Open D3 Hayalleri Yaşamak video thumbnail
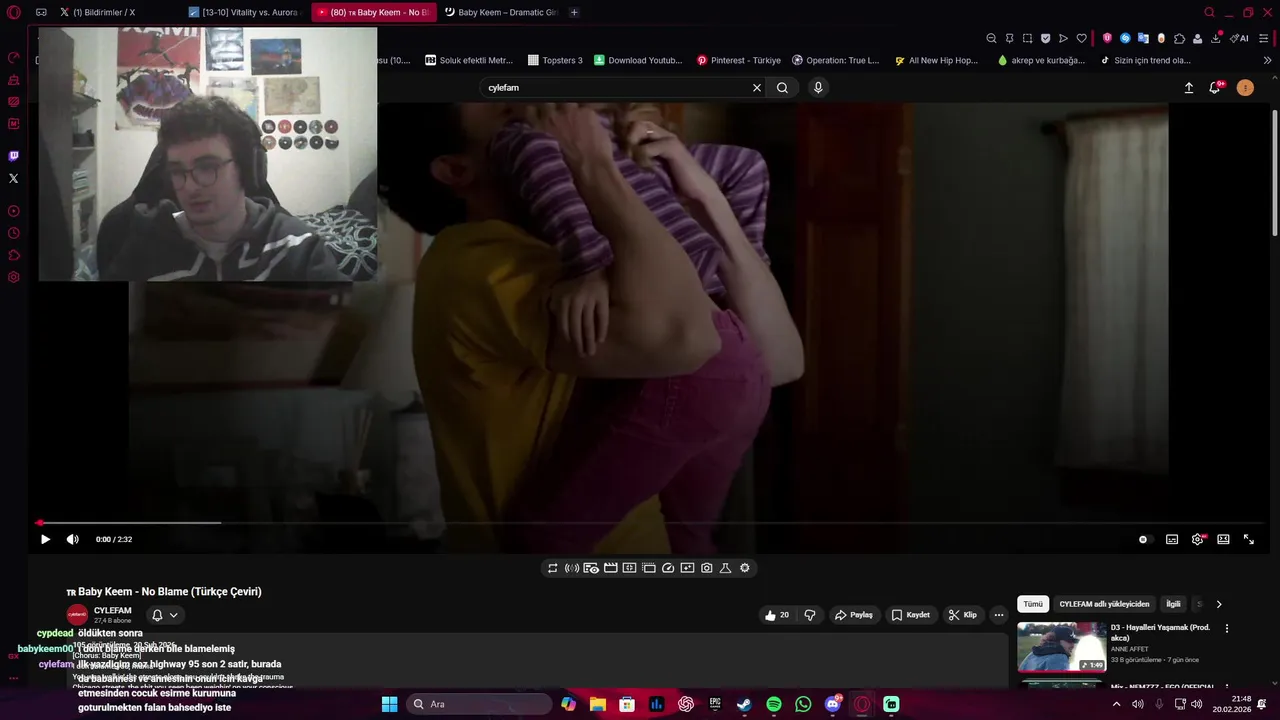1280x720 pixels. pyautogui.click(x=1062, y=647)
